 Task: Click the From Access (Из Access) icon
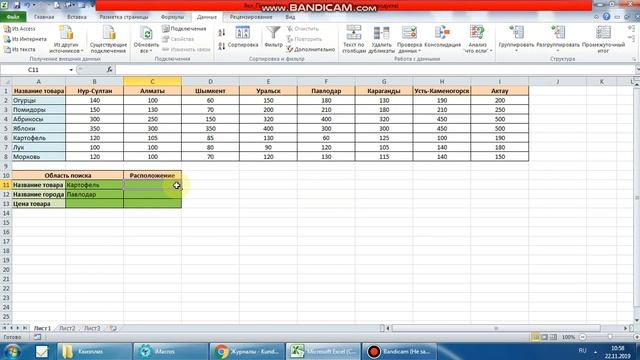tap(7, 29)
